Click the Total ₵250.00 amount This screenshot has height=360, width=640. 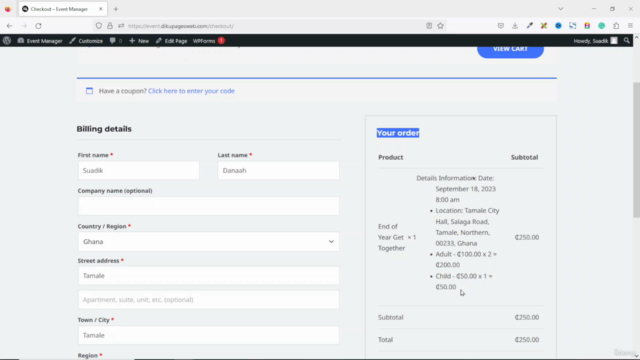point(527,340)
